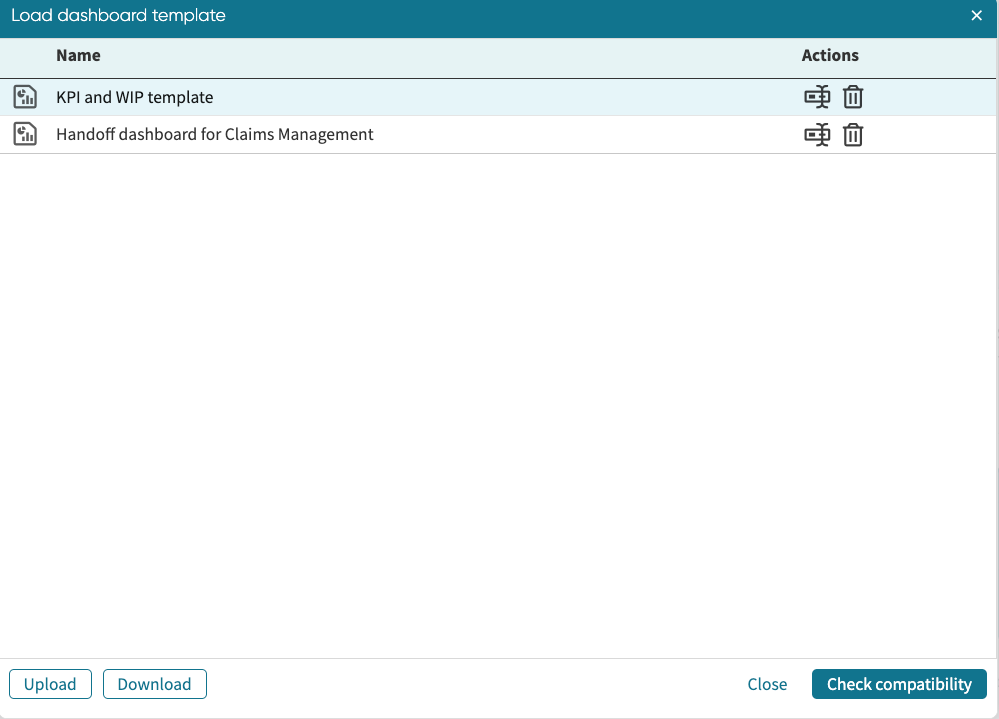Rename the KPI and WIP template
This screenshot has width=999, height=719.
(817, 97)
